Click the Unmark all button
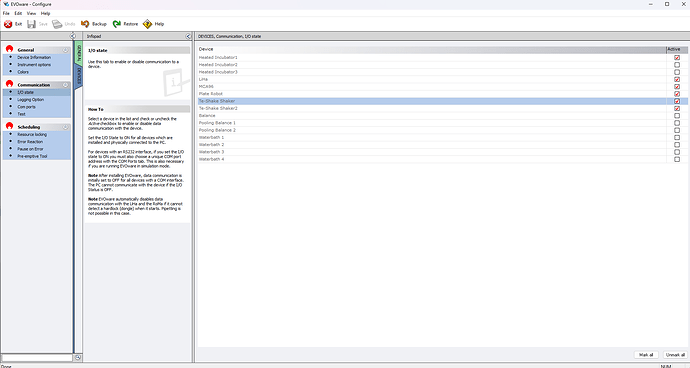The image size is (690, 368). click(675, 355)
